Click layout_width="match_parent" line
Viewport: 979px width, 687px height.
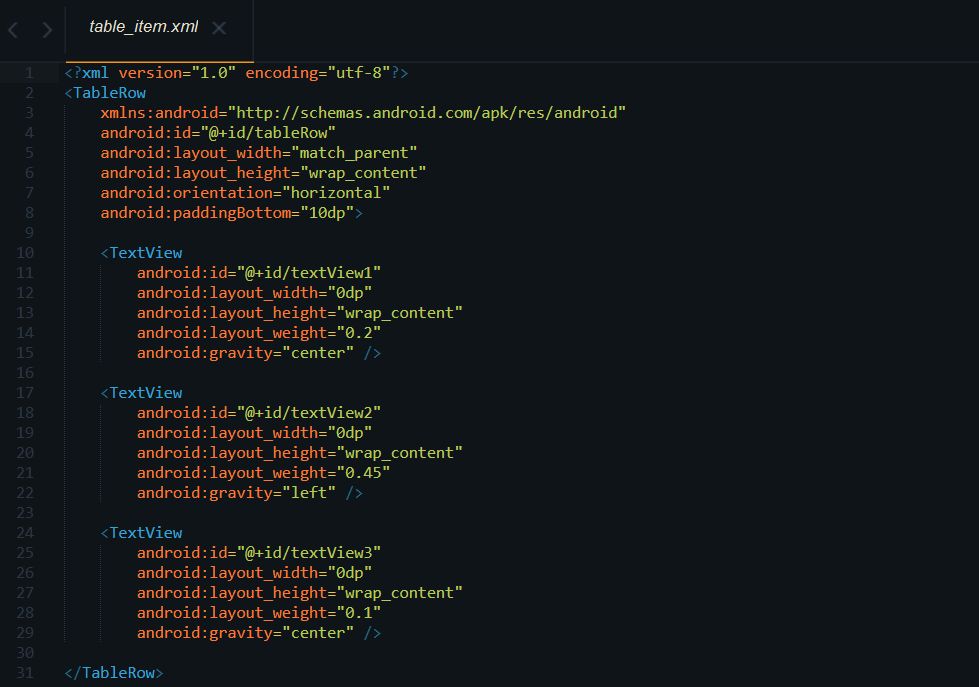point(258,153)
